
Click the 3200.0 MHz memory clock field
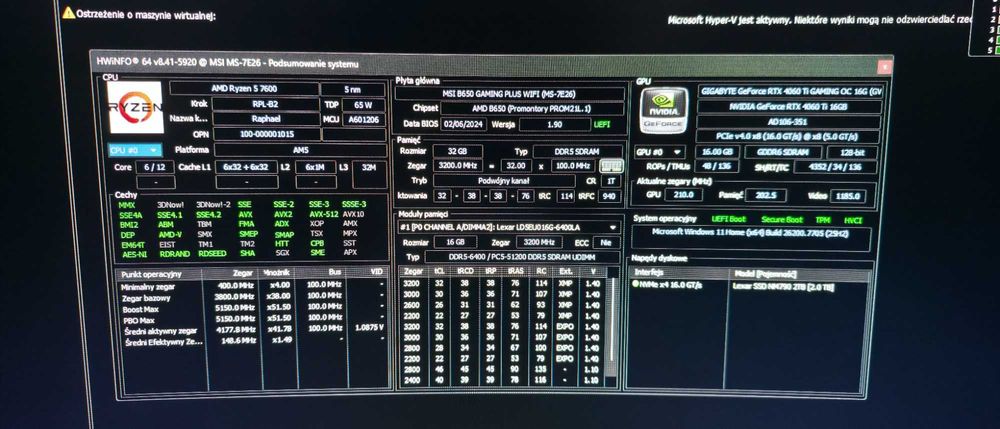pyautogui.click(x=457, y=165)
